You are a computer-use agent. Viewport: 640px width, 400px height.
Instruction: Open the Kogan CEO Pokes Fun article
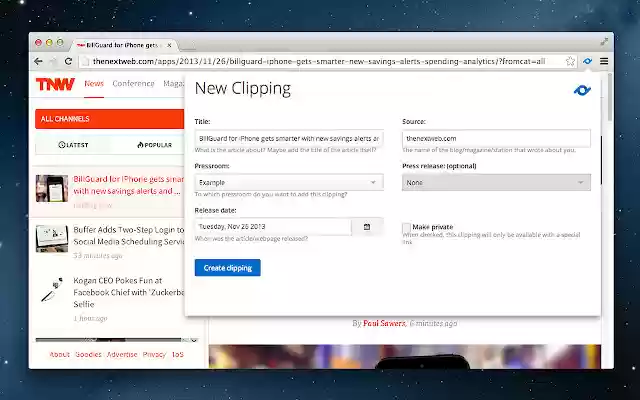(x=128, y=292)
